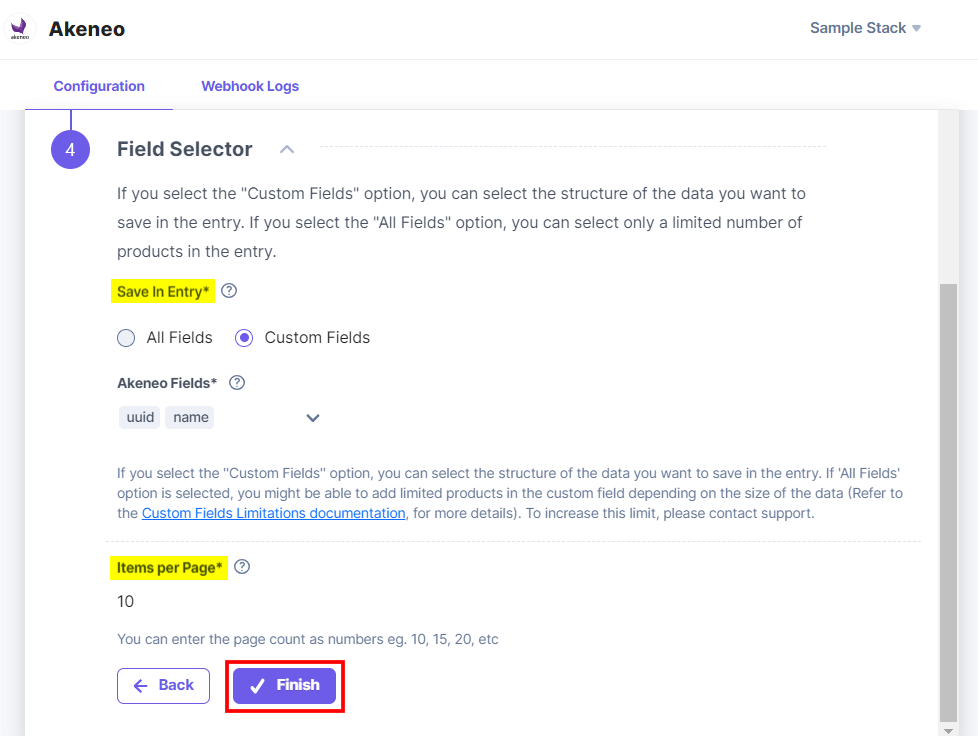Switch to the Configuration tab
Screen dimensions: 978x736
(x=97, y=86)
